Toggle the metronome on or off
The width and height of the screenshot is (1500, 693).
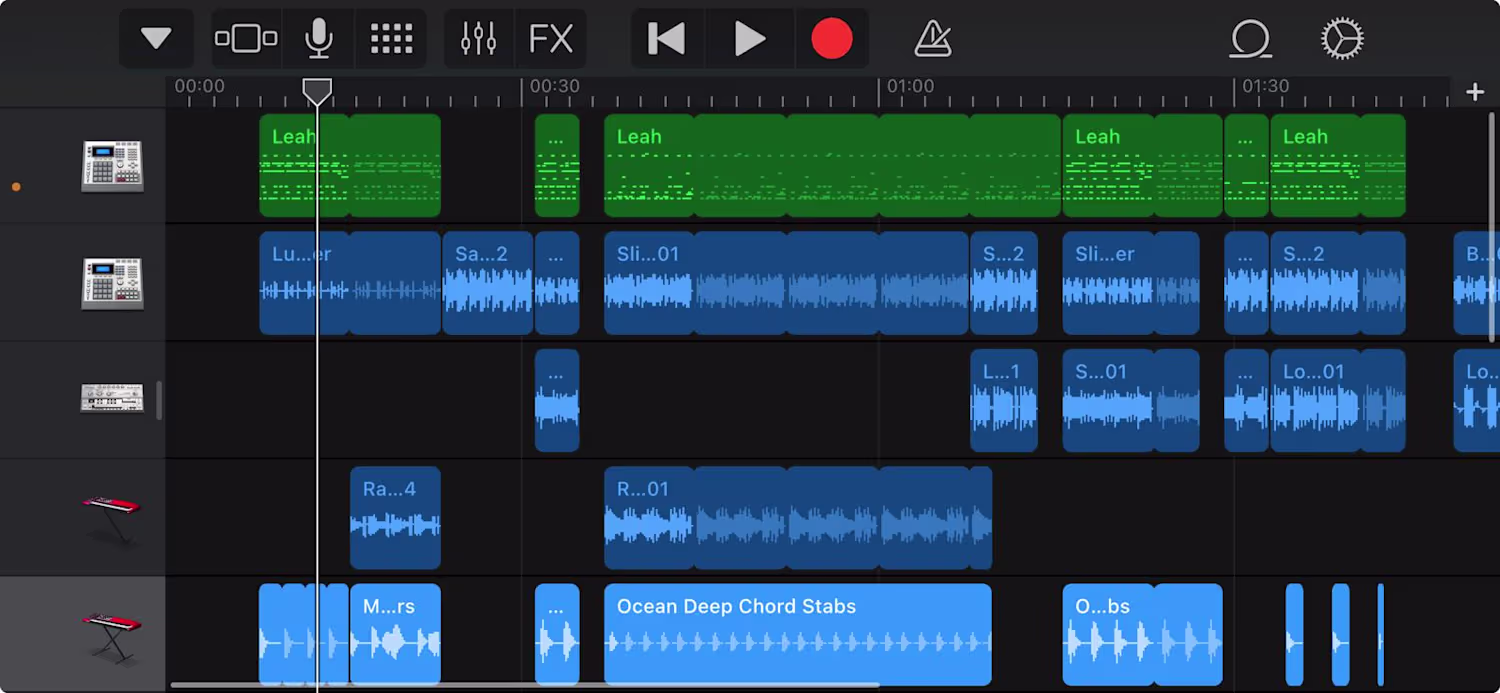(x=932, y=39)
